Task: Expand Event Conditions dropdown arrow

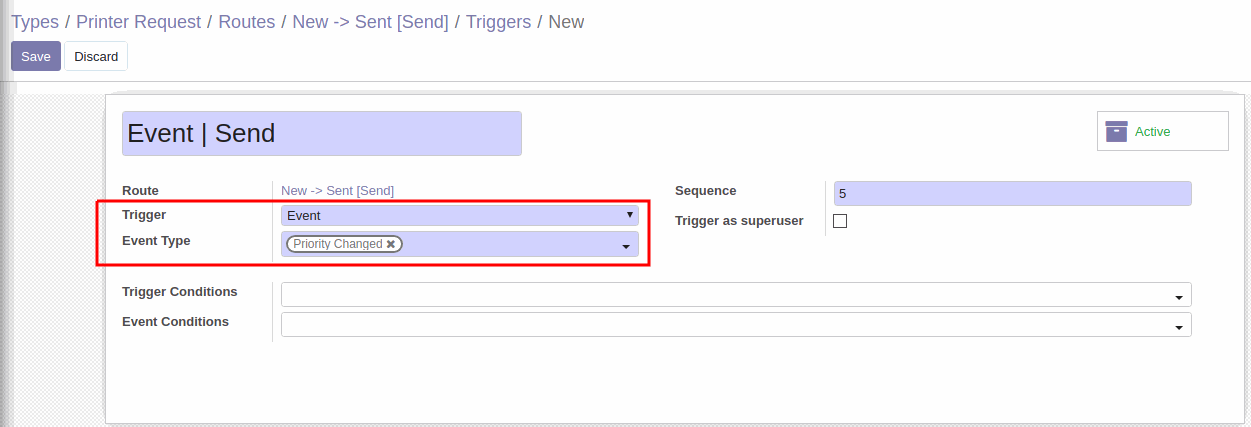Action: coord(1179,327)
